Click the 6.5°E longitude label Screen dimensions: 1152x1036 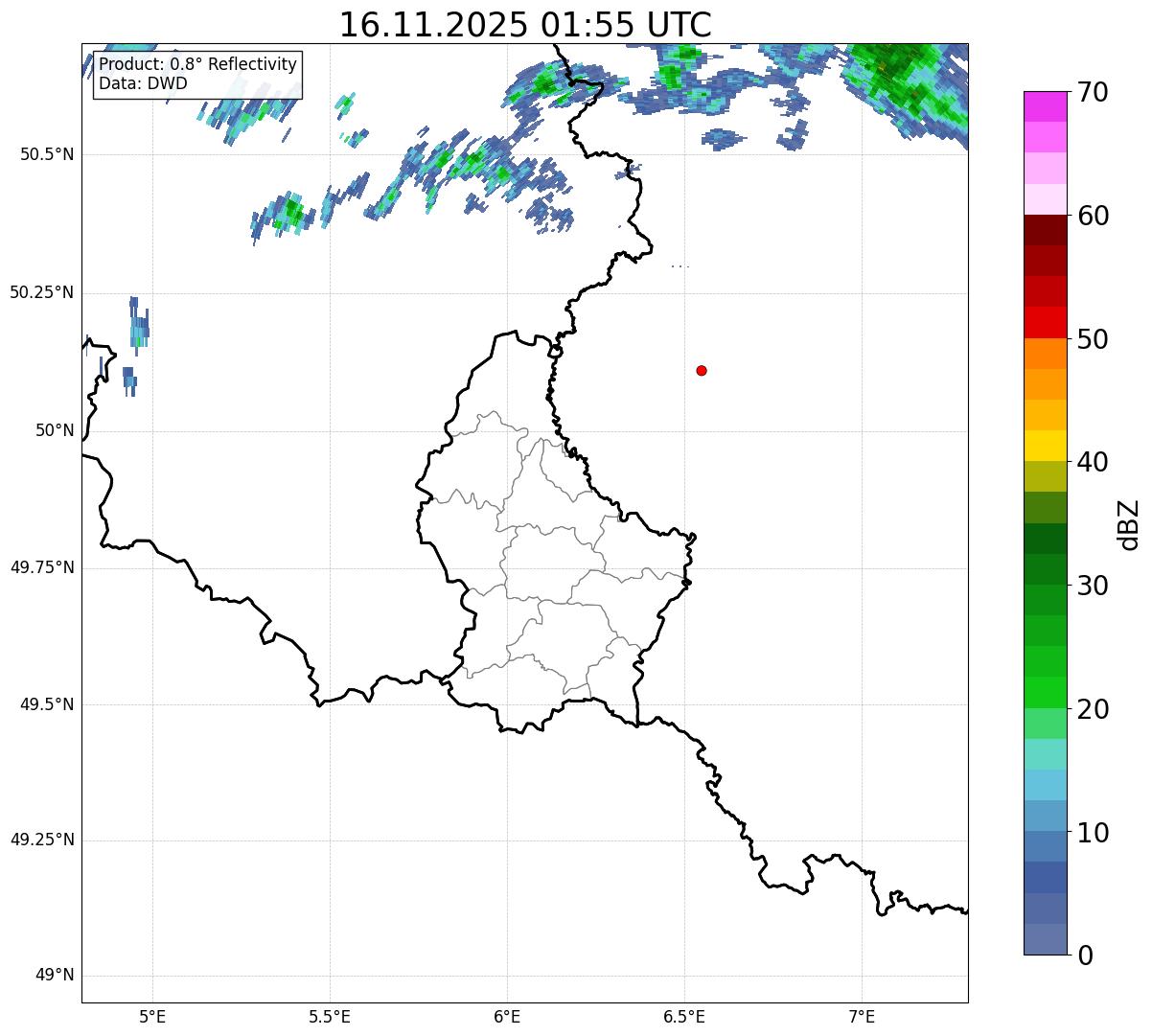[684, 1016]
